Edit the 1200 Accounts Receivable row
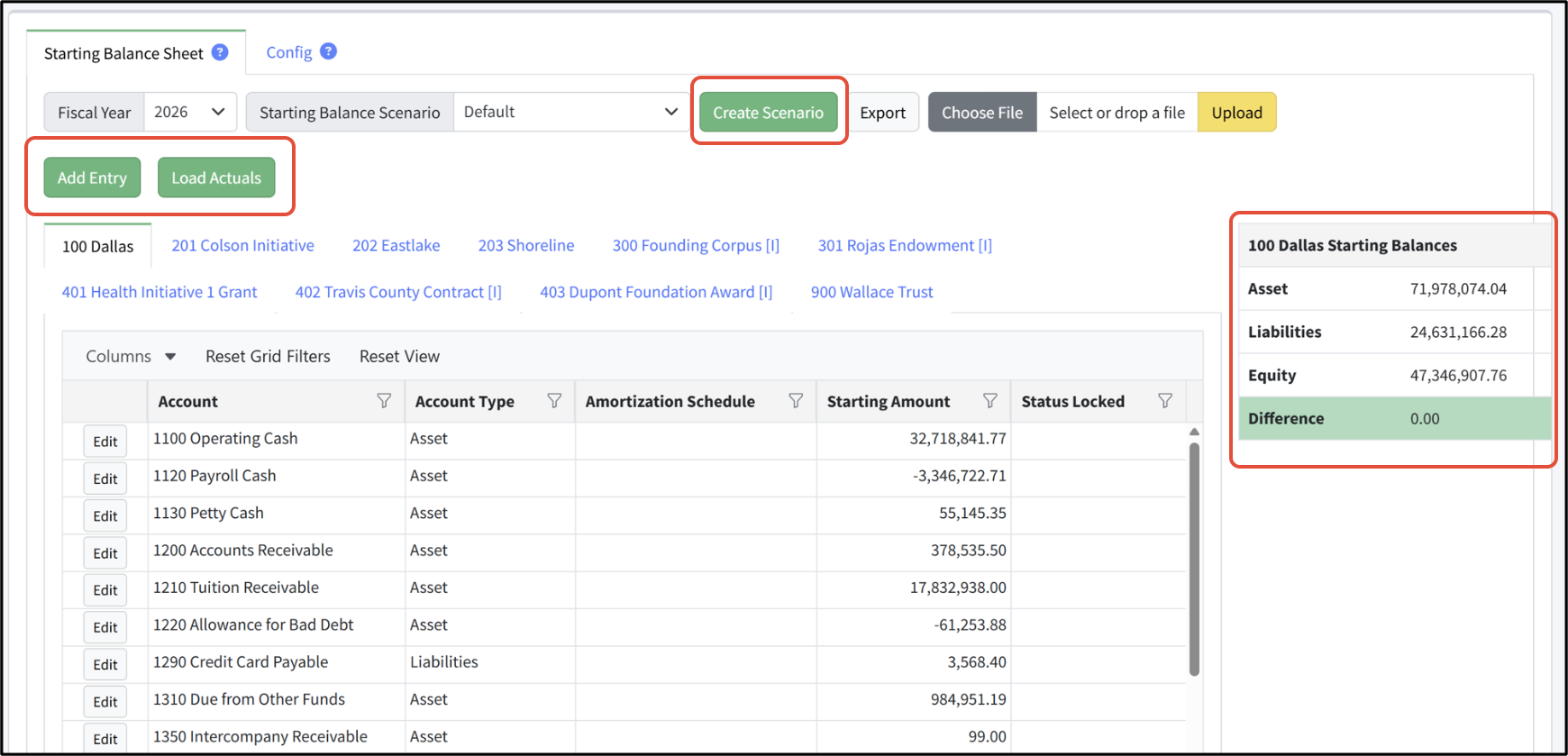 [105, 553]
